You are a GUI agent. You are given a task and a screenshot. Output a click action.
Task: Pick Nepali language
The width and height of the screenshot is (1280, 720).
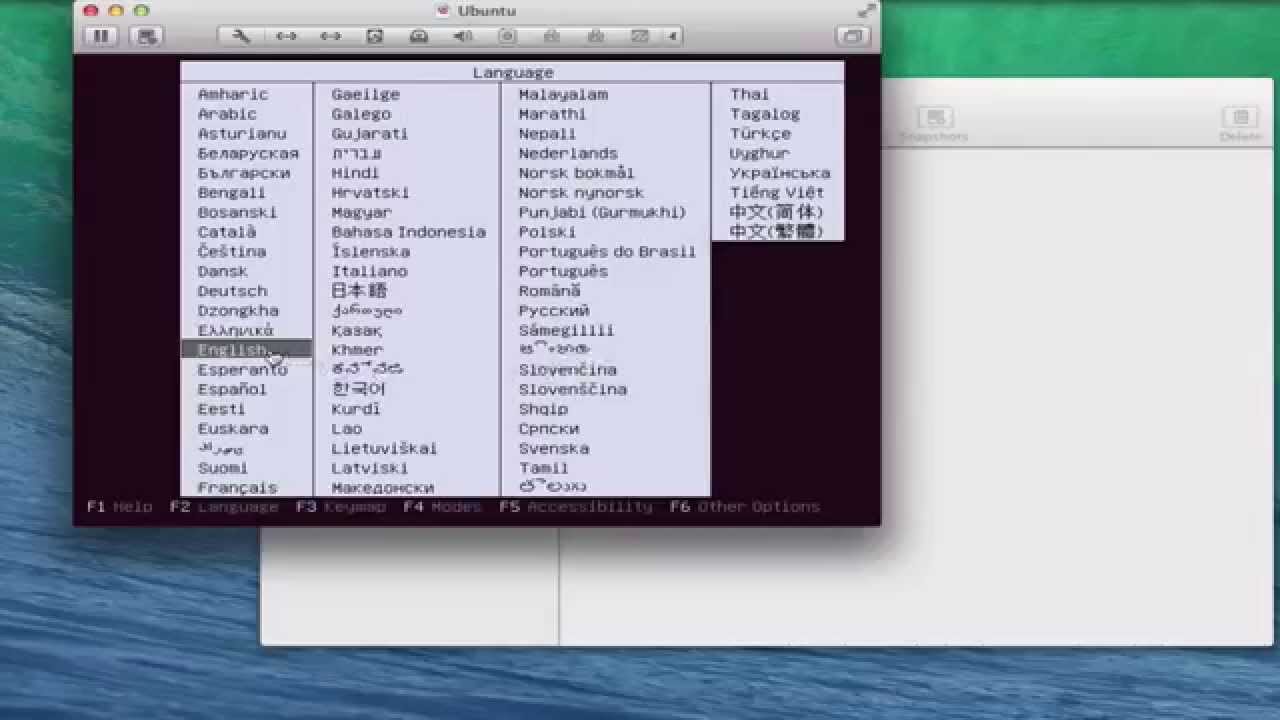pyautogui.click(x=547, y=133)
